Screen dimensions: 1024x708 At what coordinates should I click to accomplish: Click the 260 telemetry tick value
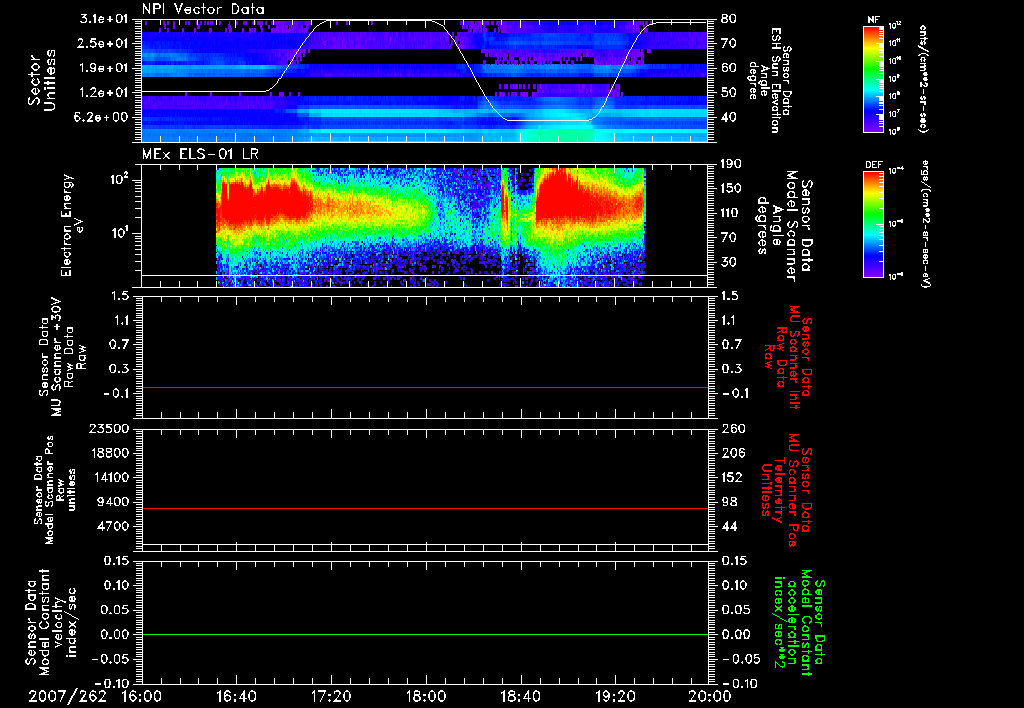(x=732, y=428)
